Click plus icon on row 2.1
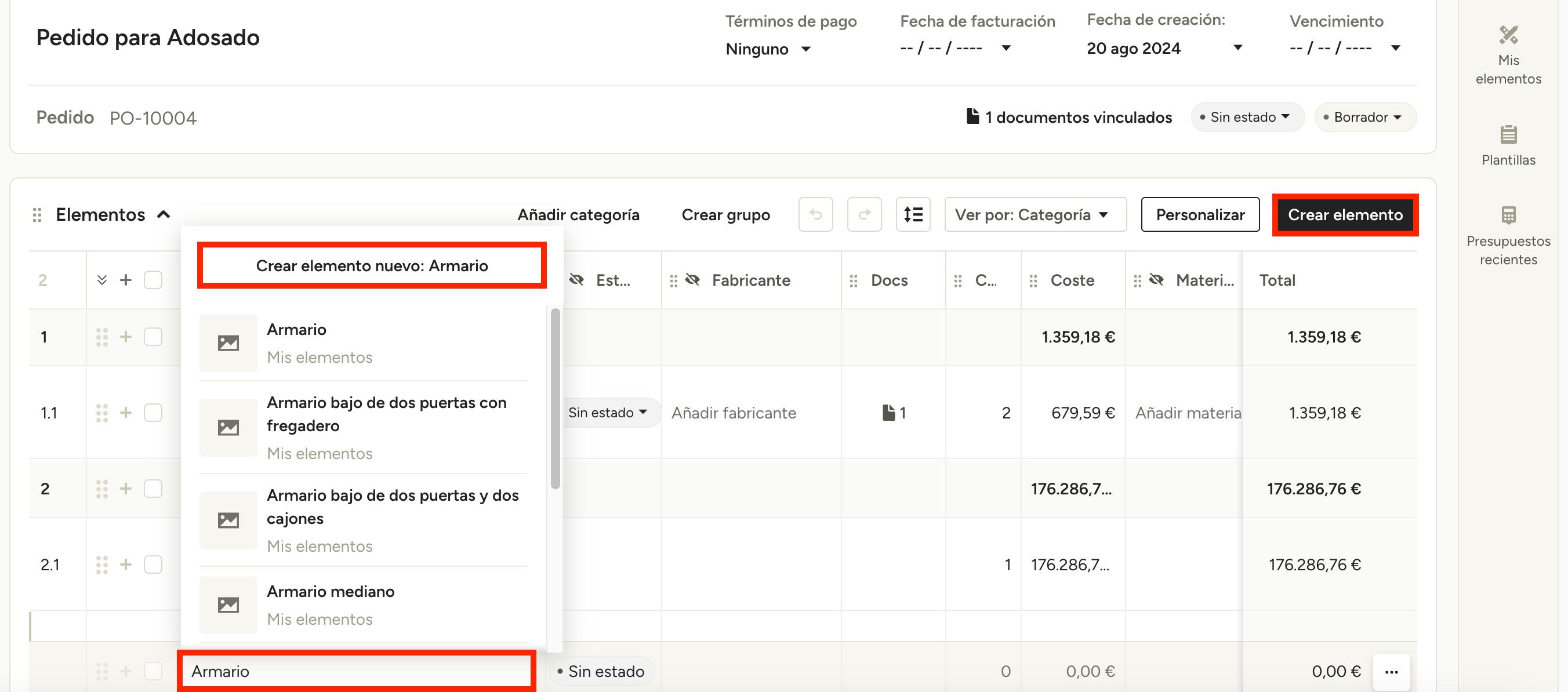Viewport: 1568px width, 692px height. click(125, 564)
